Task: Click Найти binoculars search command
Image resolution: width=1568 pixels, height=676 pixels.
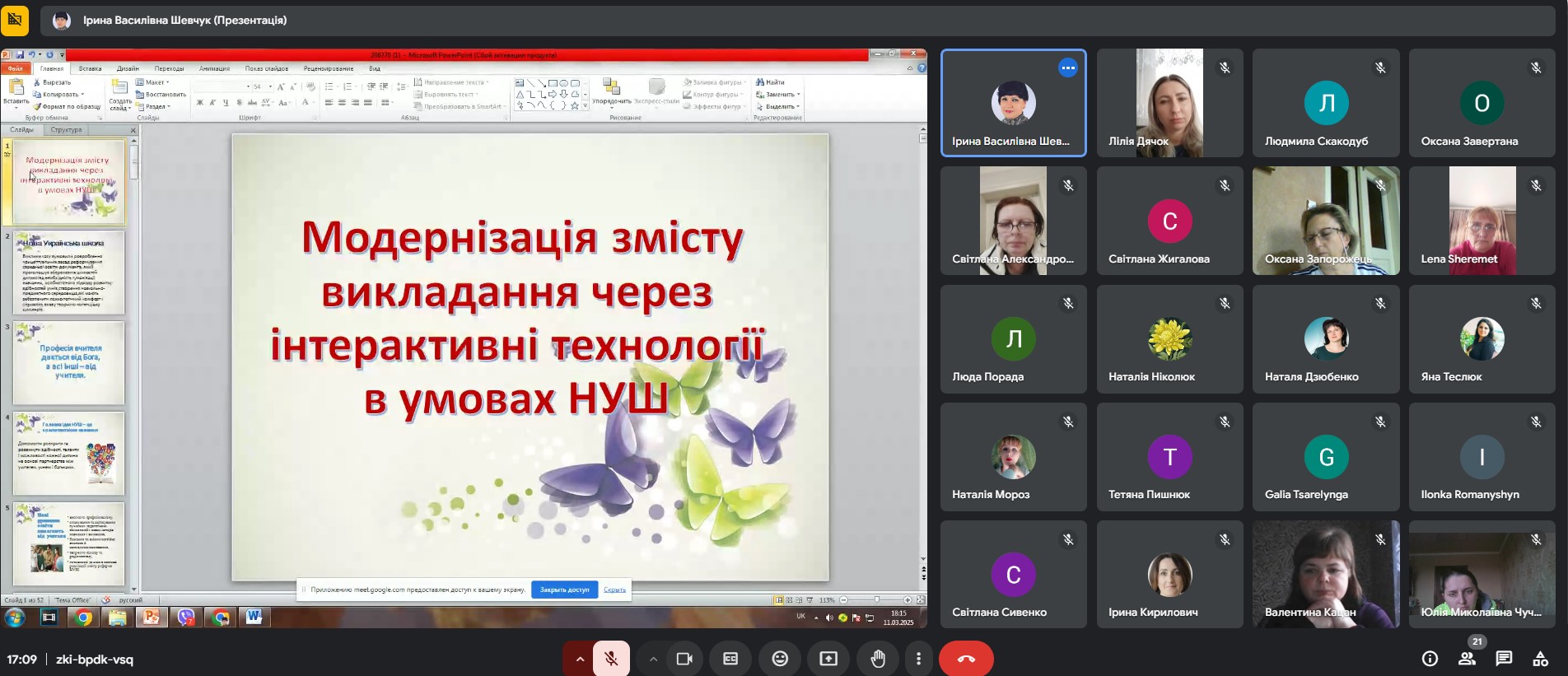Action: click(x=770, y=82)
